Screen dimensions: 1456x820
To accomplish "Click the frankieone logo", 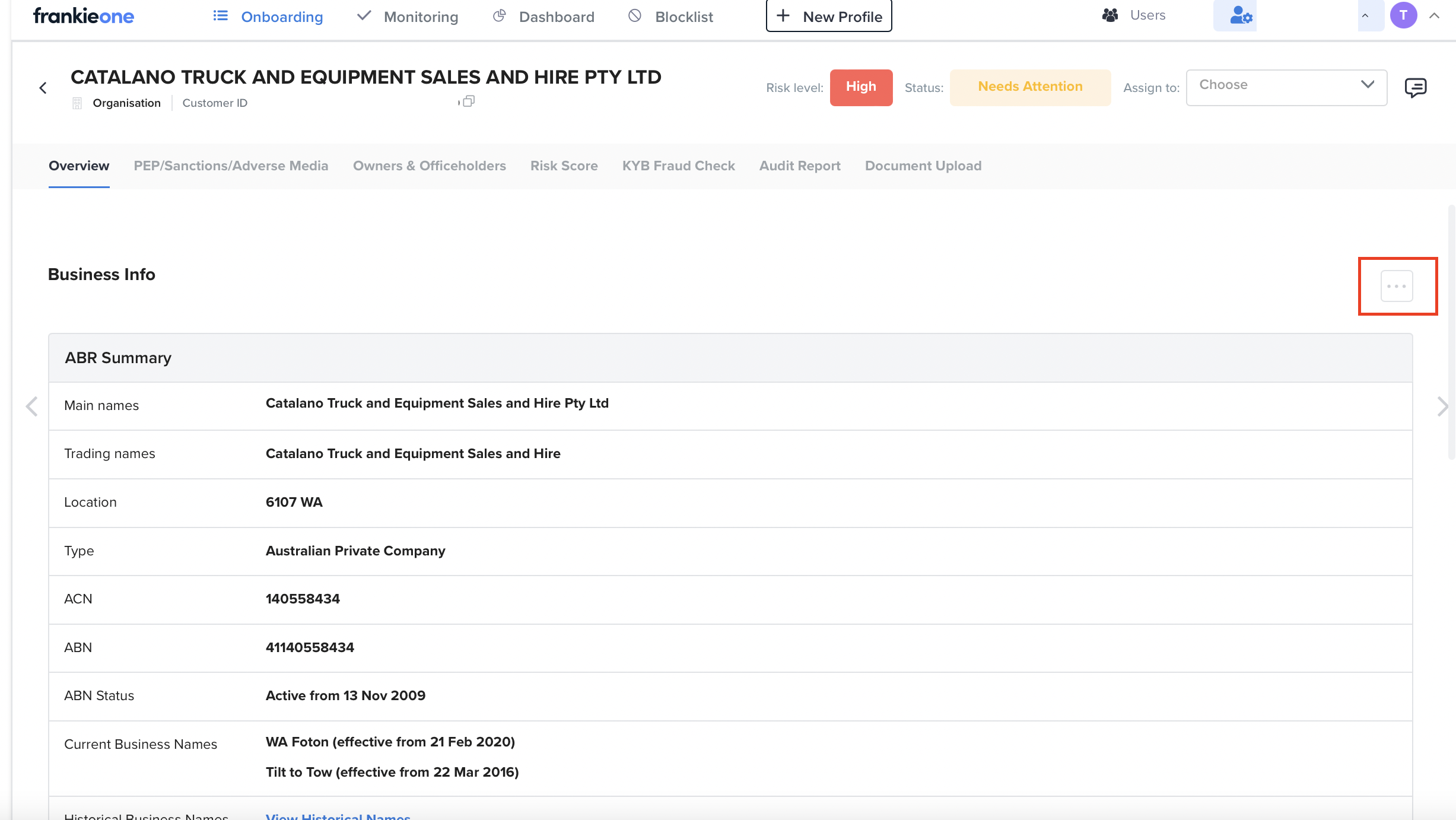I will (84, 16).
